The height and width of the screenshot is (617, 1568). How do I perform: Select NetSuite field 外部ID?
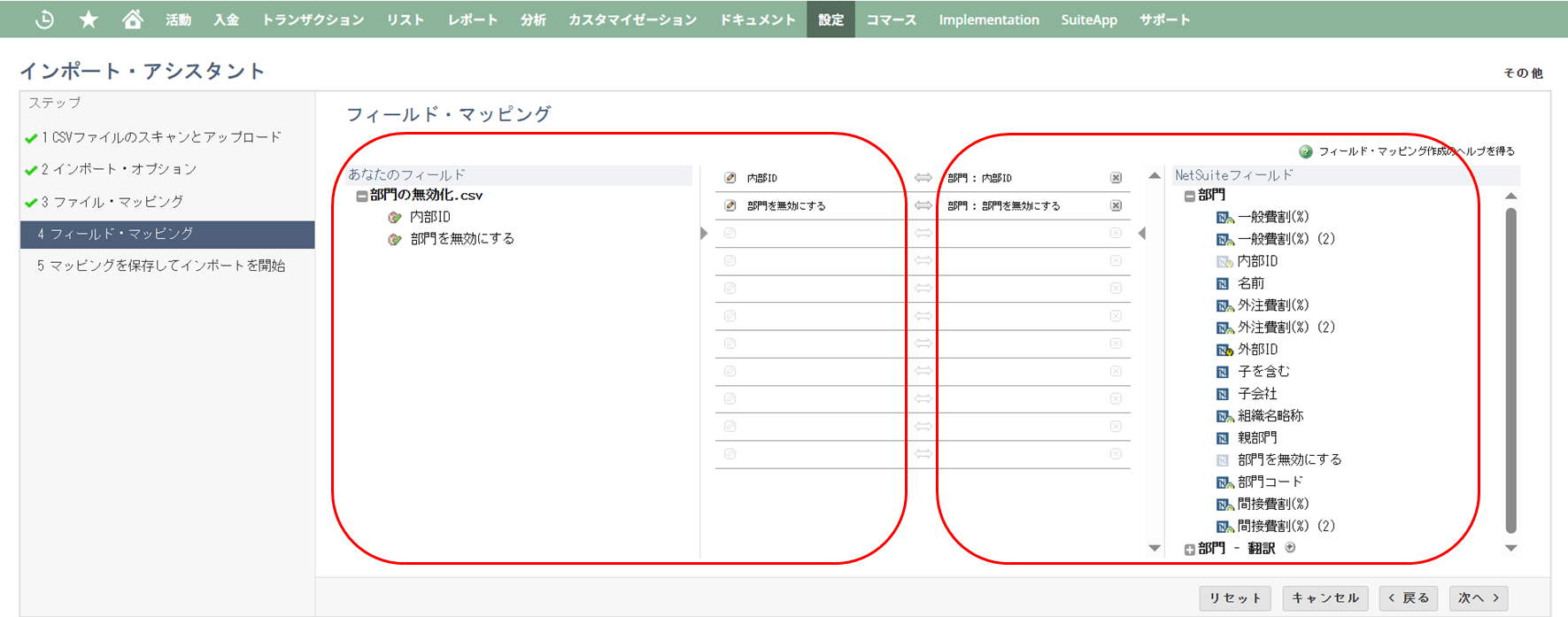pos(1257,350)
